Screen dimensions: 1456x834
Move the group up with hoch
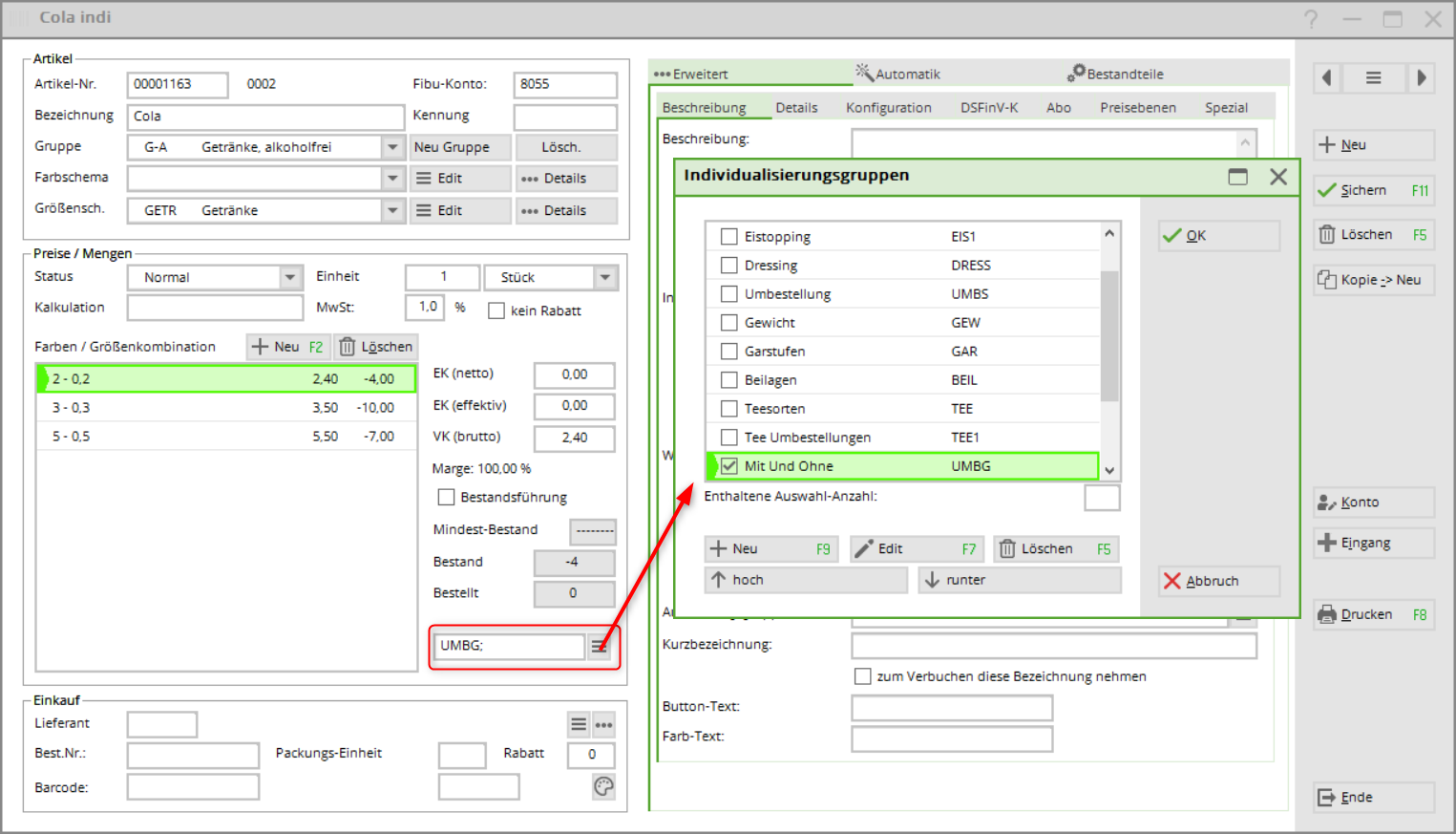point(805,580)
